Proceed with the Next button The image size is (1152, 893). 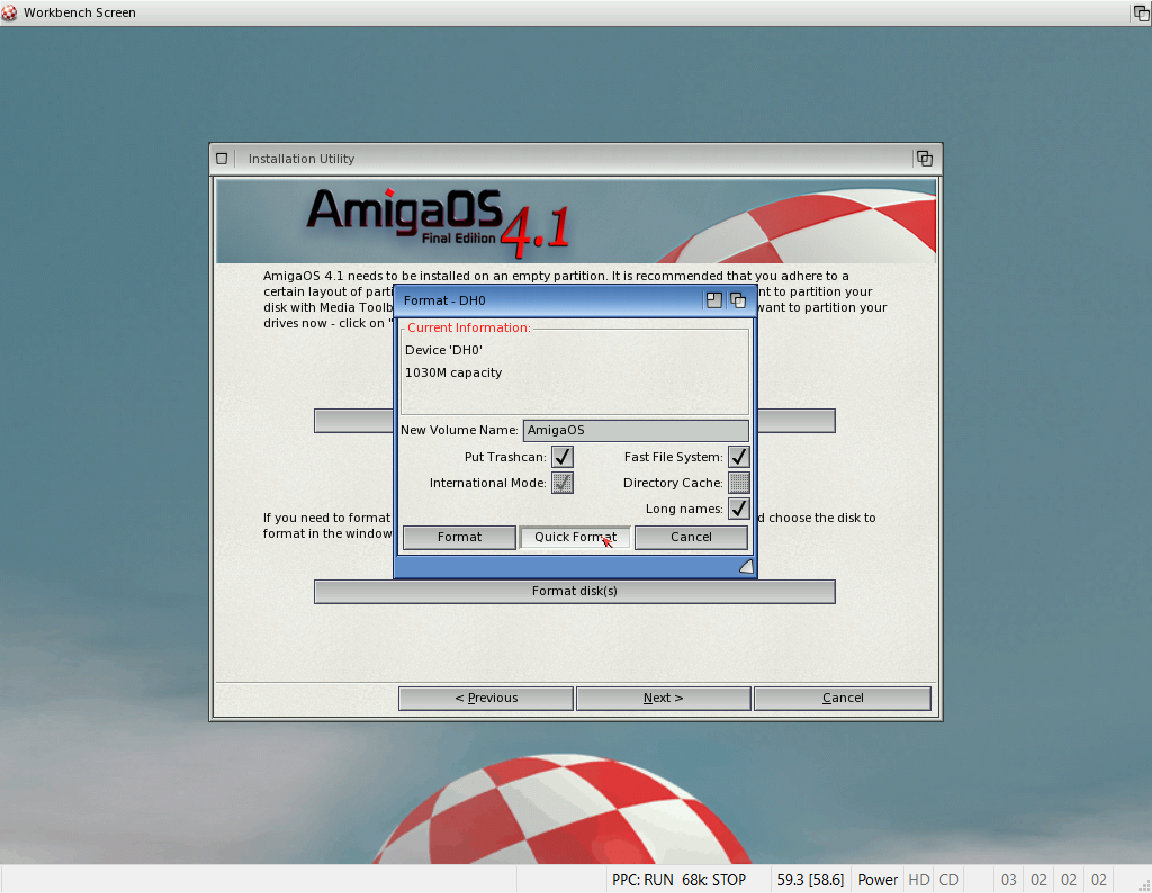coord(663,698)
